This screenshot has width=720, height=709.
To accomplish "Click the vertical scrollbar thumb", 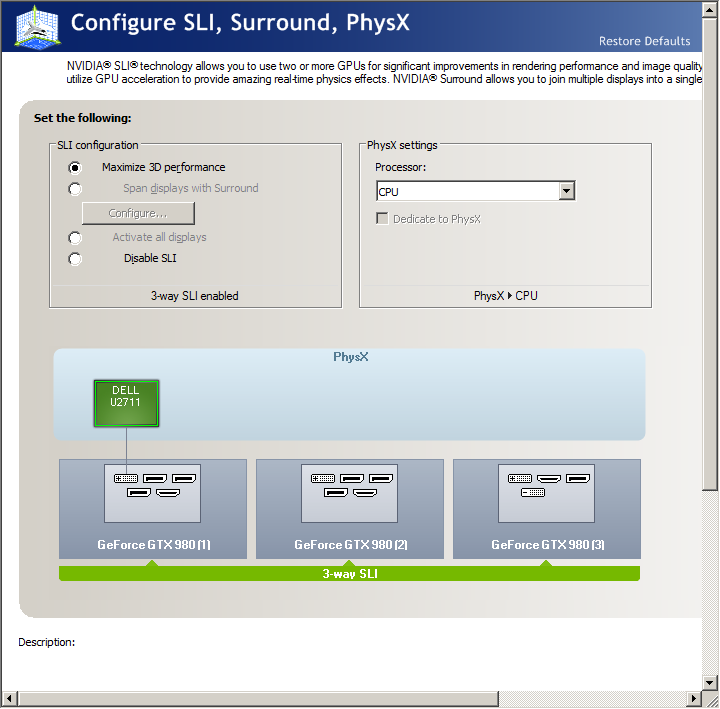I will 710,255.
